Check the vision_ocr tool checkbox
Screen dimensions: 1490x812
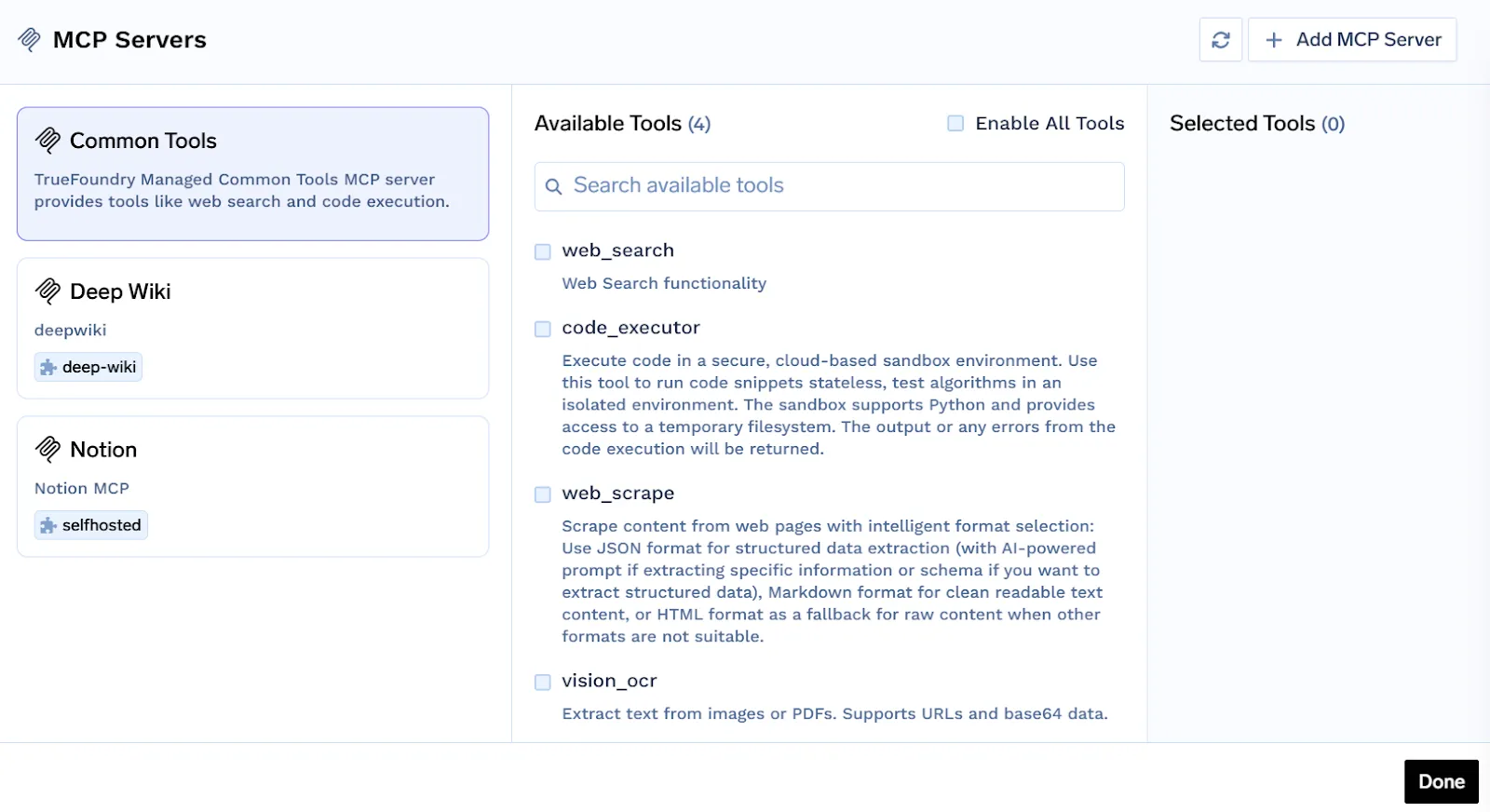pos(543,682)
